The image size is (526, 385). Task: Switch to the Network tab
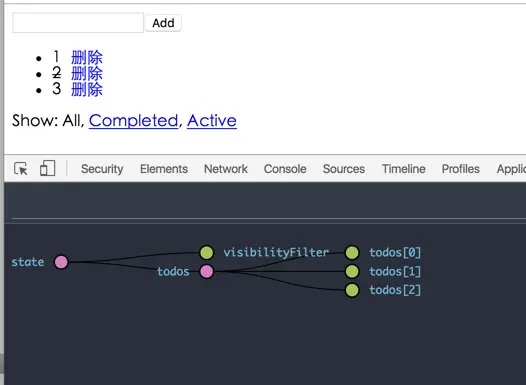tap(226, 169)
